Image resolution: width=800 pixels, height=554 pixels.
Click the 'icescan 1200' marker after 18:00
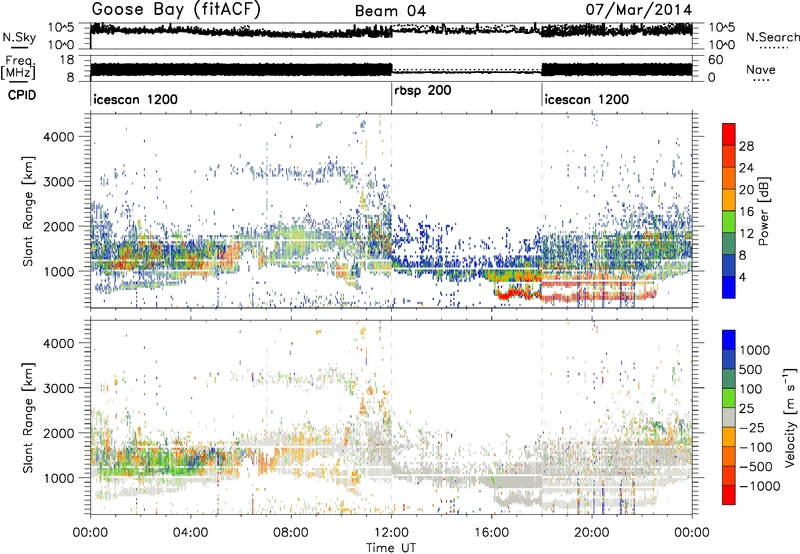(x=587, y=99)
